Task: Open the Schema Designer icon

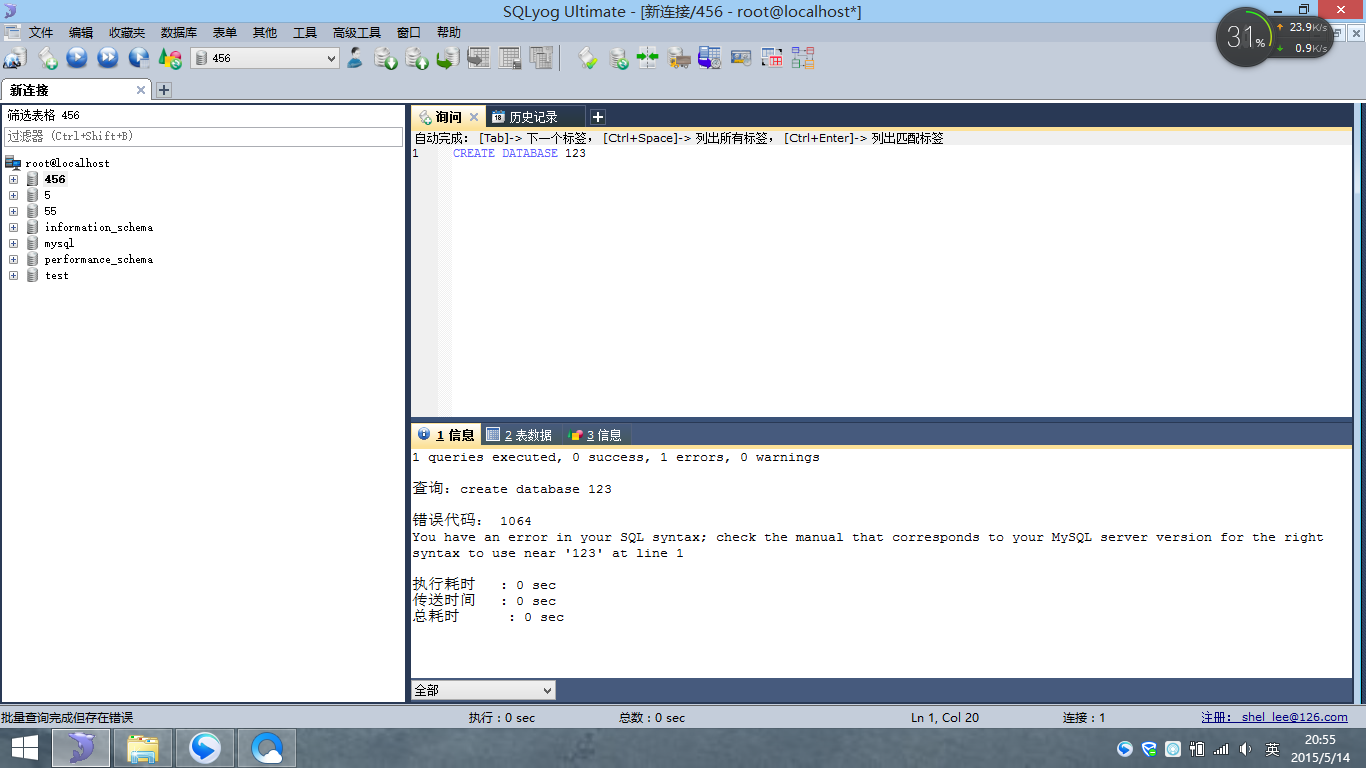Action: (803, 58)
